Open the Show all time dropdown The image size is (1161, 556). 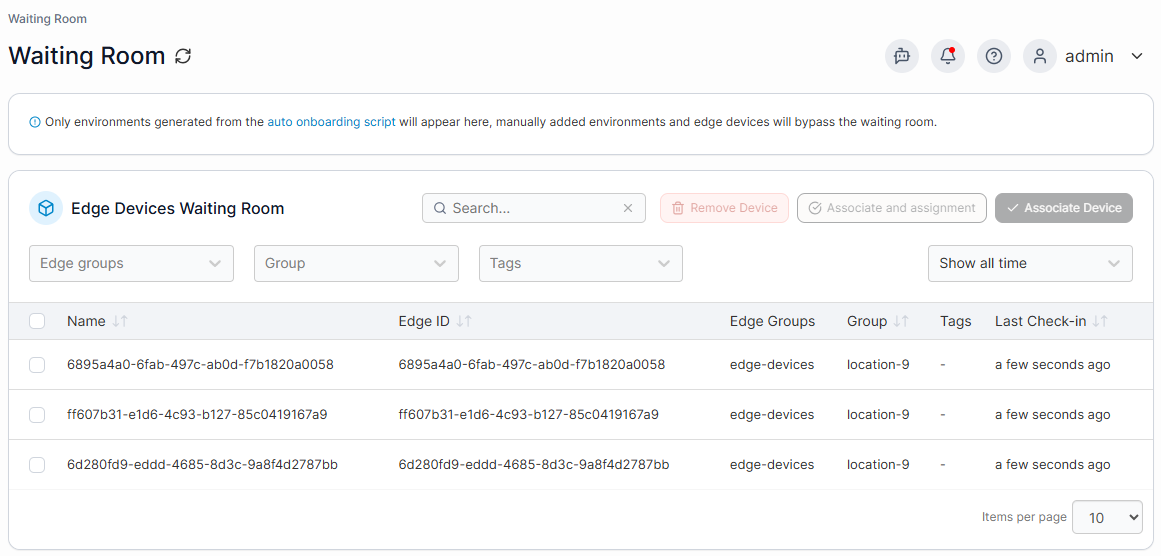(1030, 264)
